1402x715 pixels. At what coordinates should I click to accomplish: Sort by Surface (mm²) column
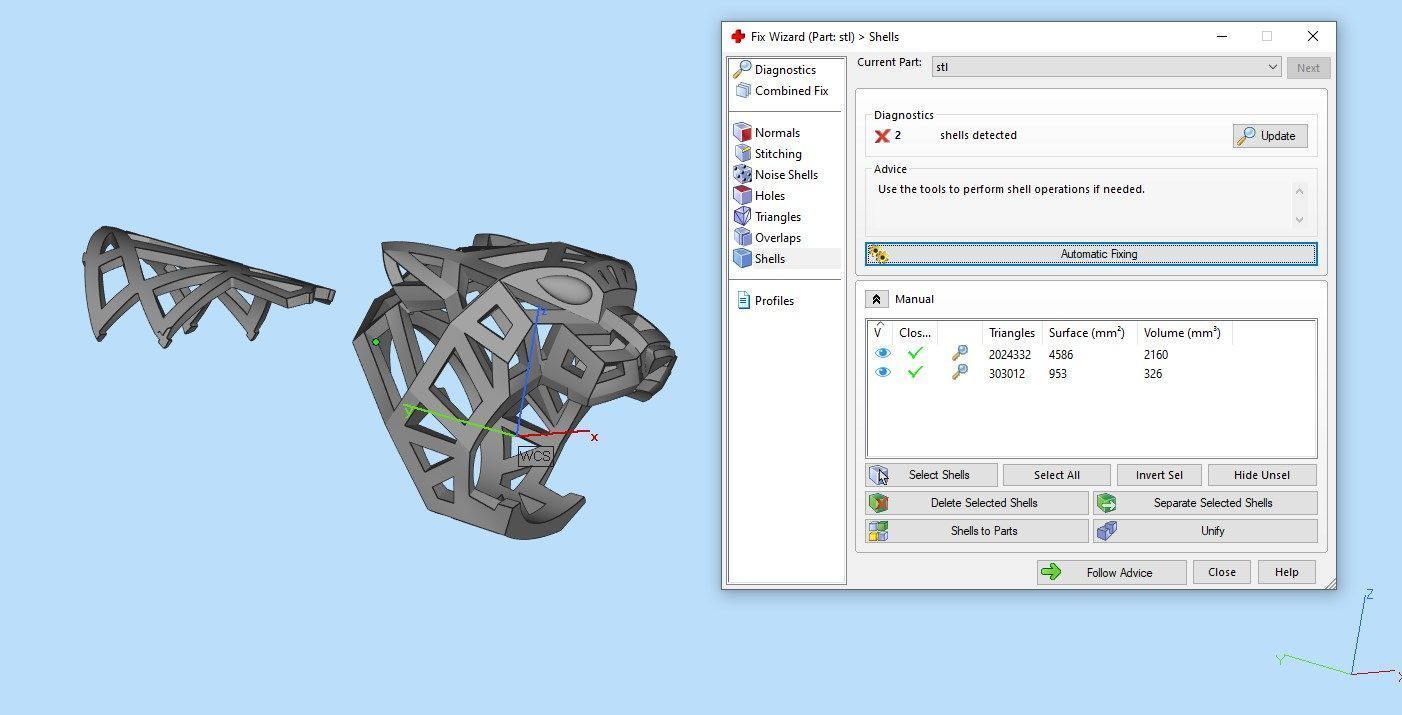(x=1089, y=333)
